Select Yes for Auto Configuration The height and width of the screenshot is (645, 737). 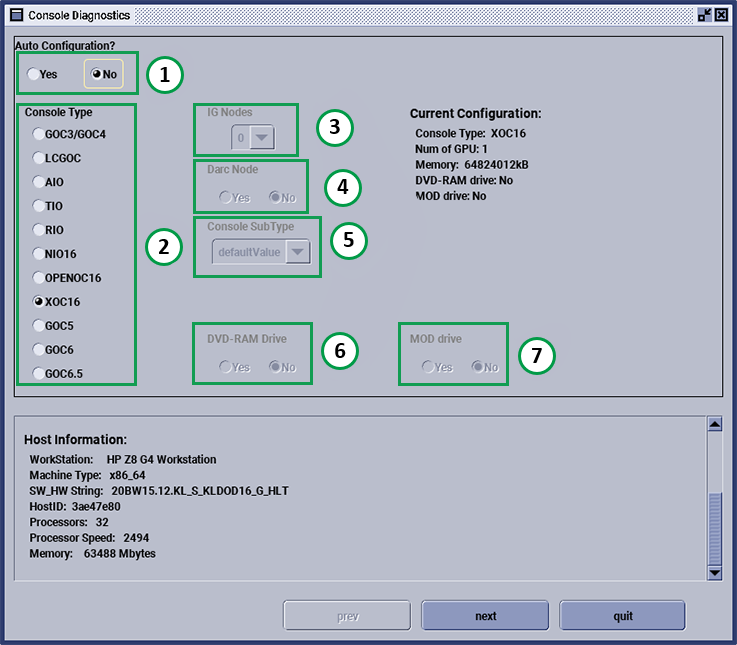coord(34,74)
